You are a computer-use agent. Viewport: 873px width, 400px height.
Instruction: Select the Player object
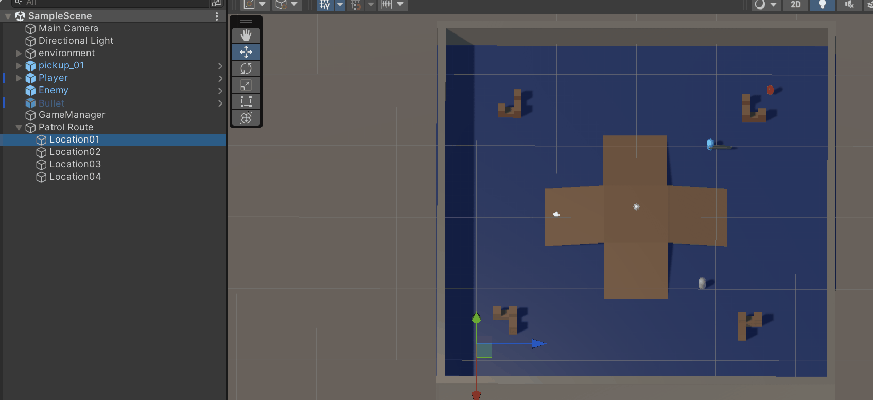[x=113, y=78]
